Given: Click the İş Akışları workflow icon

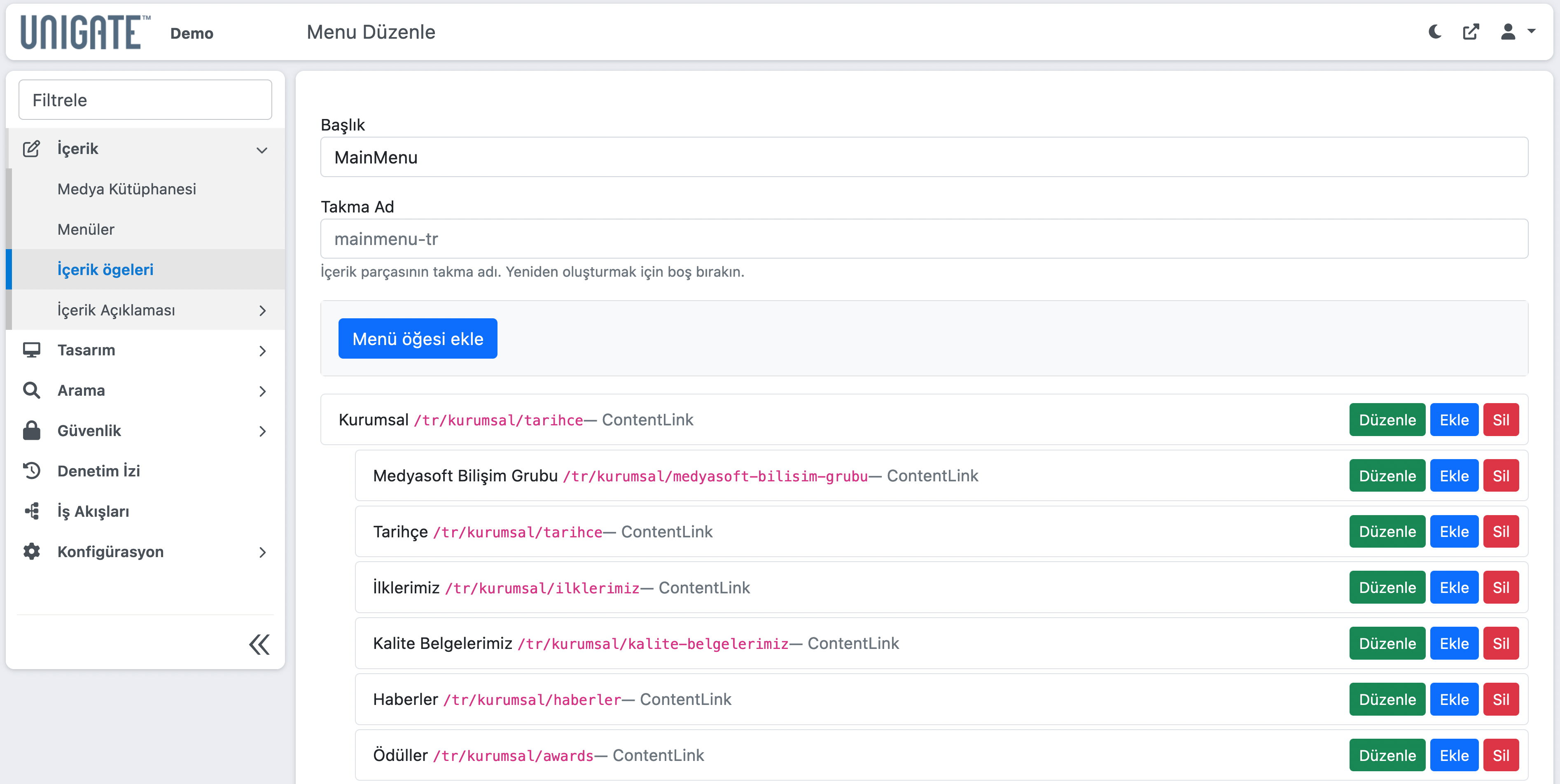Looking at the screenshot, I should (31, 511).
